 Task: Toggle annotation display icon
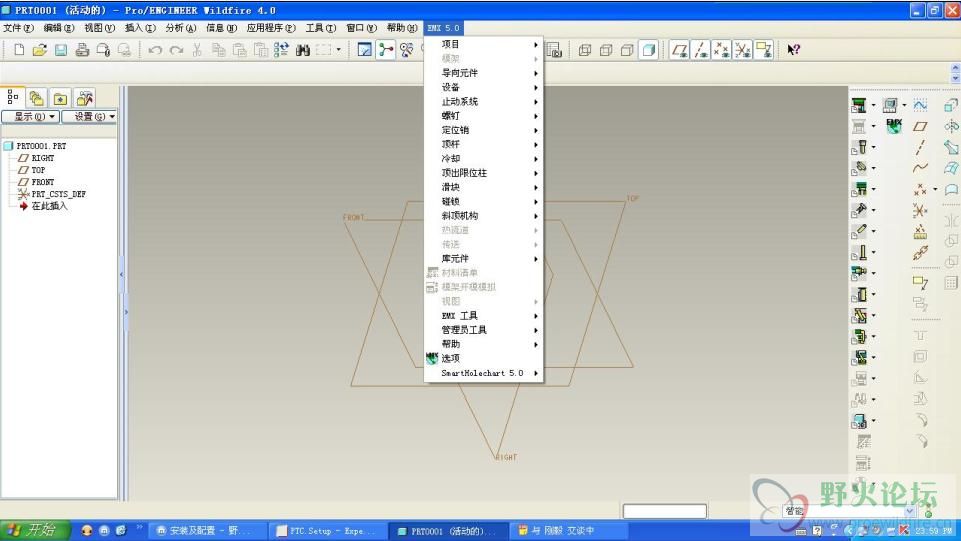pyautogui.click(x=764, y=50)
